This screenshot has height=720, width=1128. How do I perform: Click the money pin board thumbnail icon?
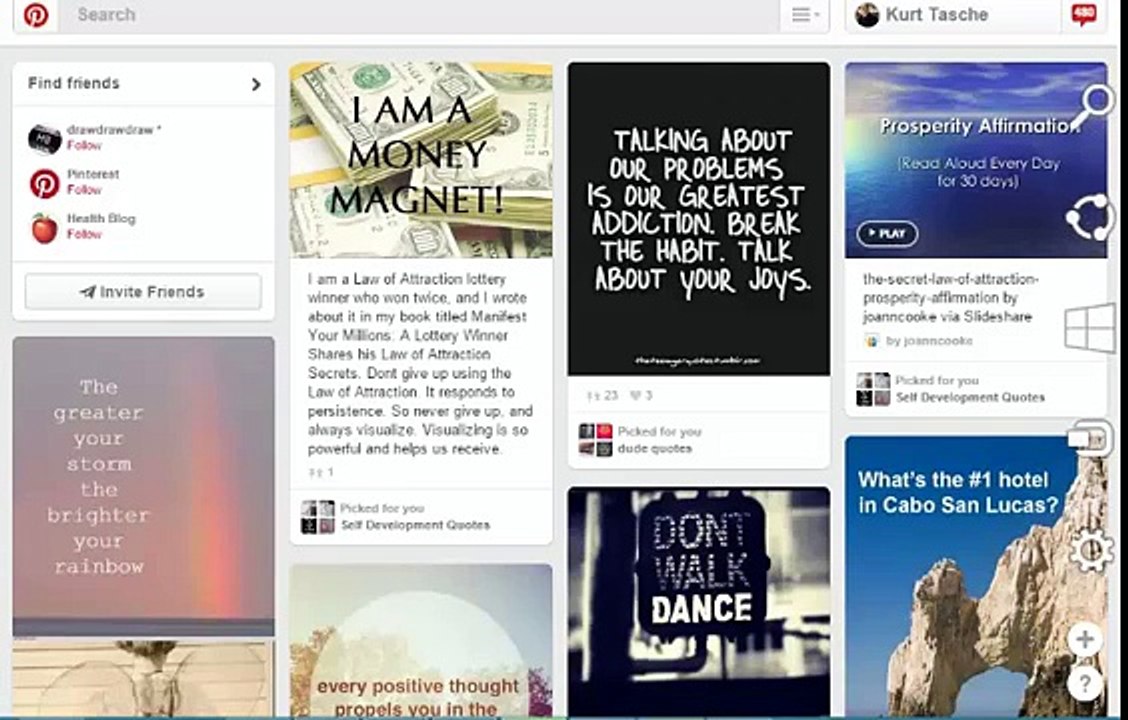(318, 517)
